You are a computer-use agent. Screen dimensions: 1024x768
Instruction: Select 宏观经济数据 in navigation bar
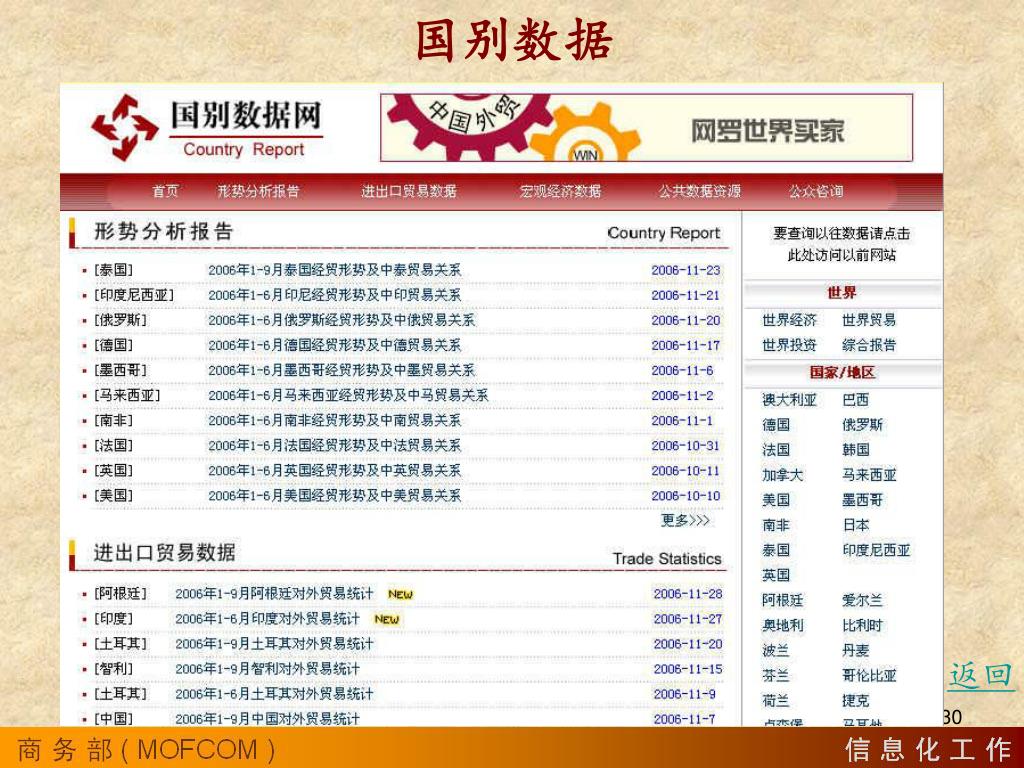[x=560, y=191]
